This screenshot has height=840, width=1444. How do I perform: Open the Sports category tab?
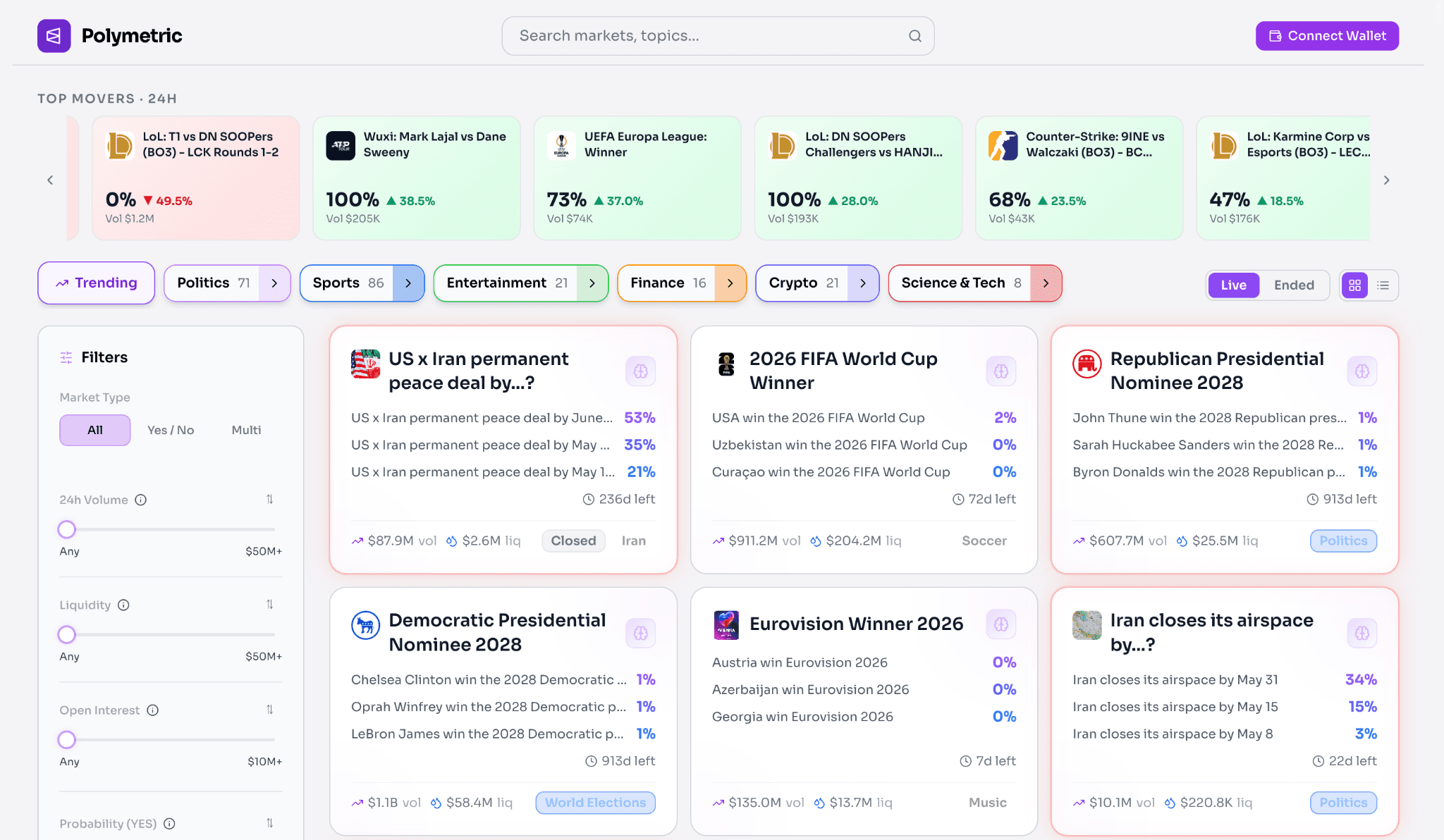pos(348,283)
